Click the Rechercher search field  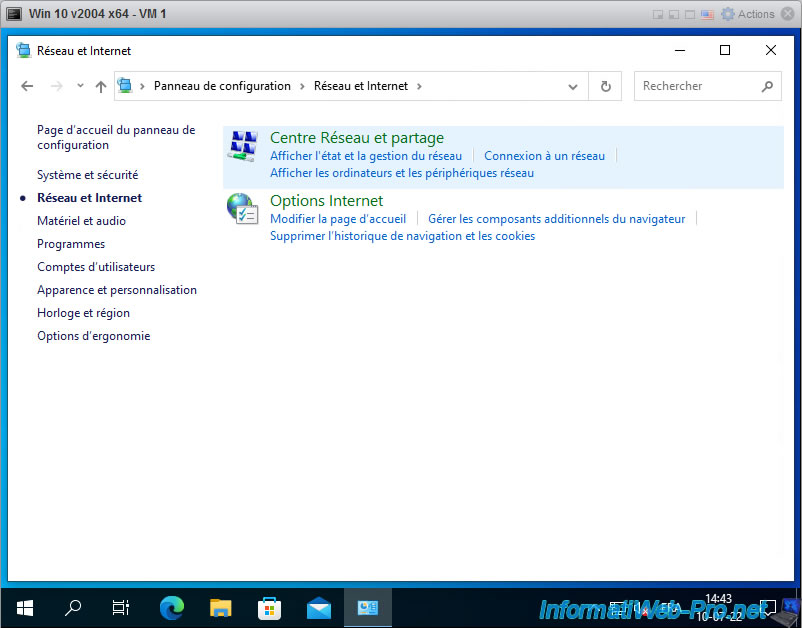[707, 86]
